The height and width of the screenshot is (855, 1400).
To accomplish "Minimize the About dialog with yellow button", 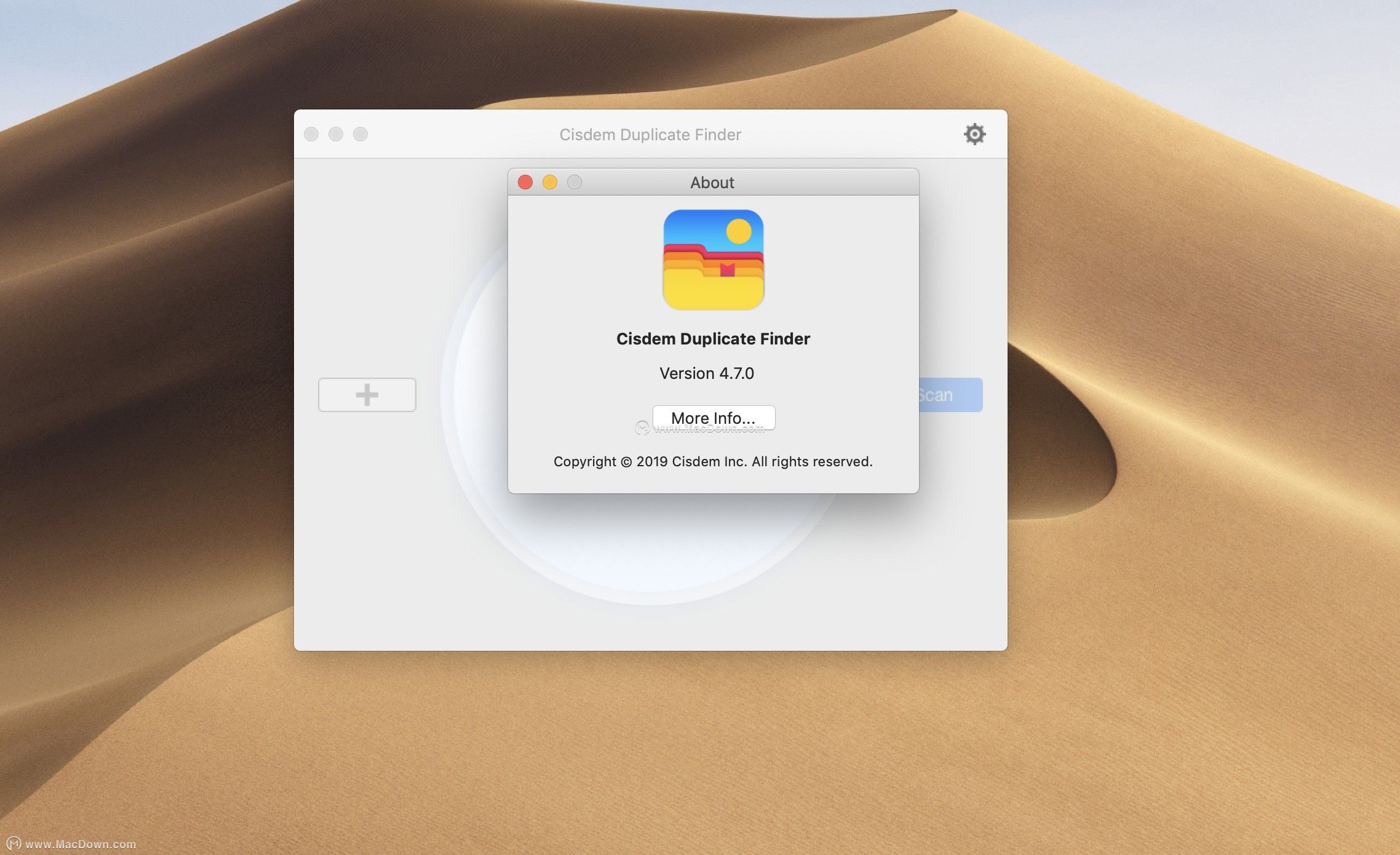I will click(550, 182).
